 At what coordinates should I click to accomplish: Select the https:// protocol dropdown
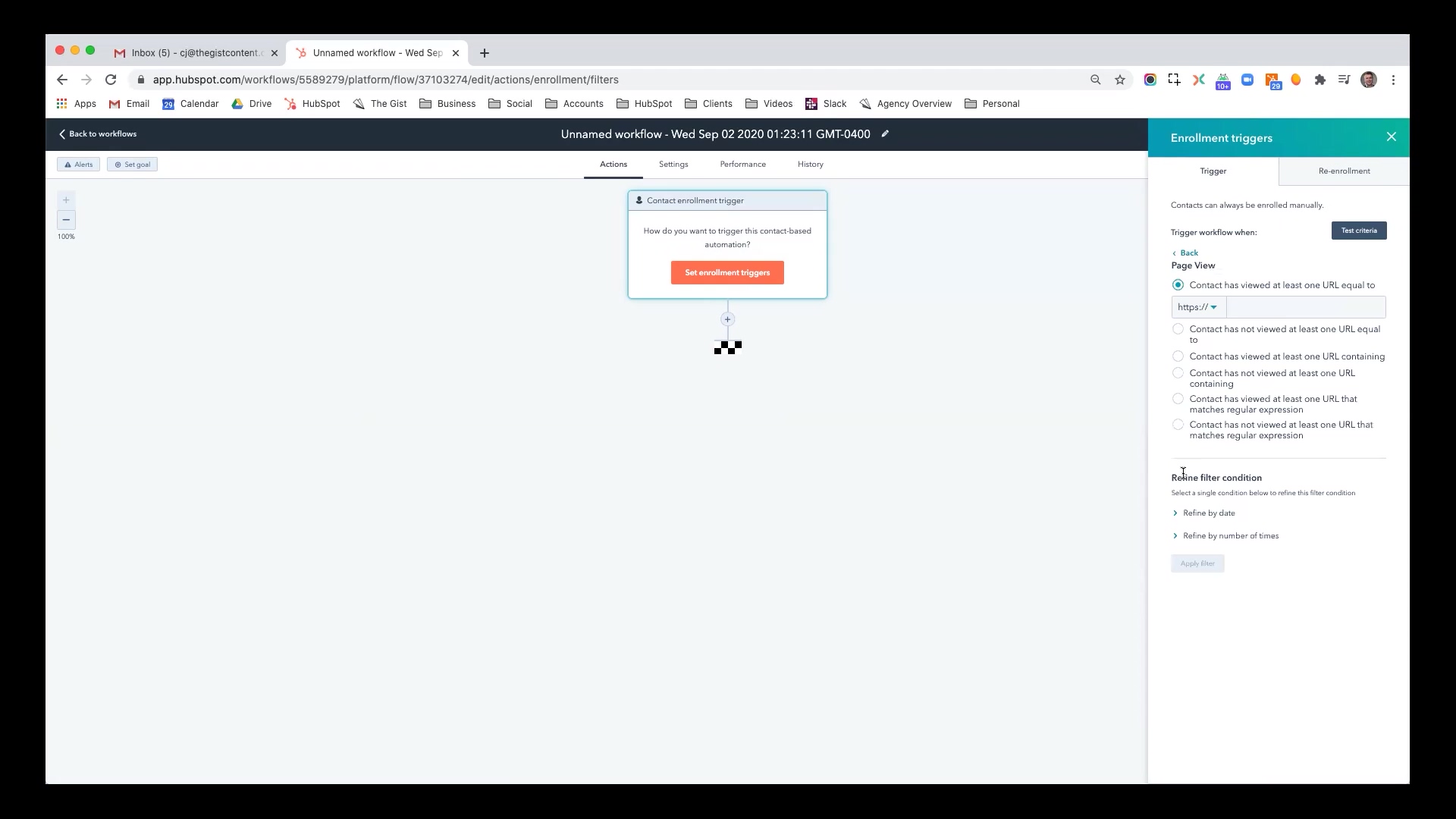(1197, 307)
